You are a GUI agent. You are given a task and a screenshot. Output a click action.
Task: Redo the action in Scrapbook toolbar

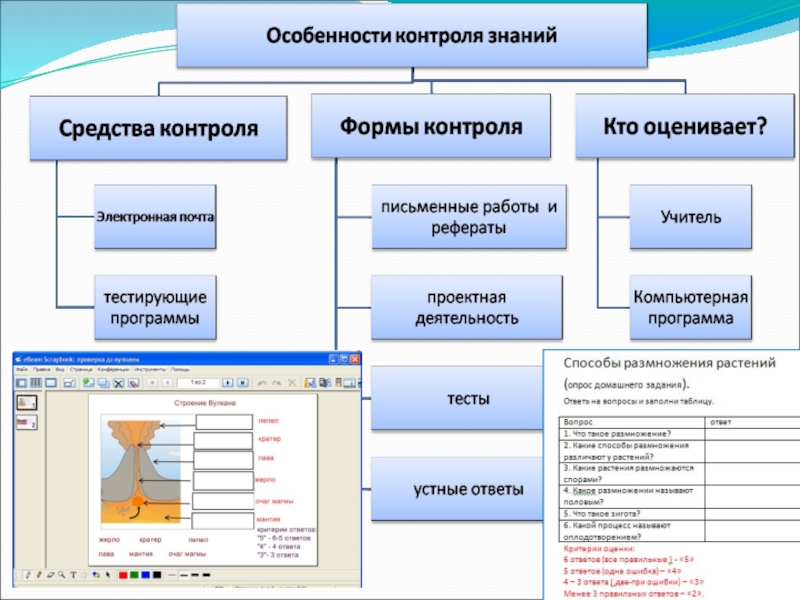click(277, 383)
